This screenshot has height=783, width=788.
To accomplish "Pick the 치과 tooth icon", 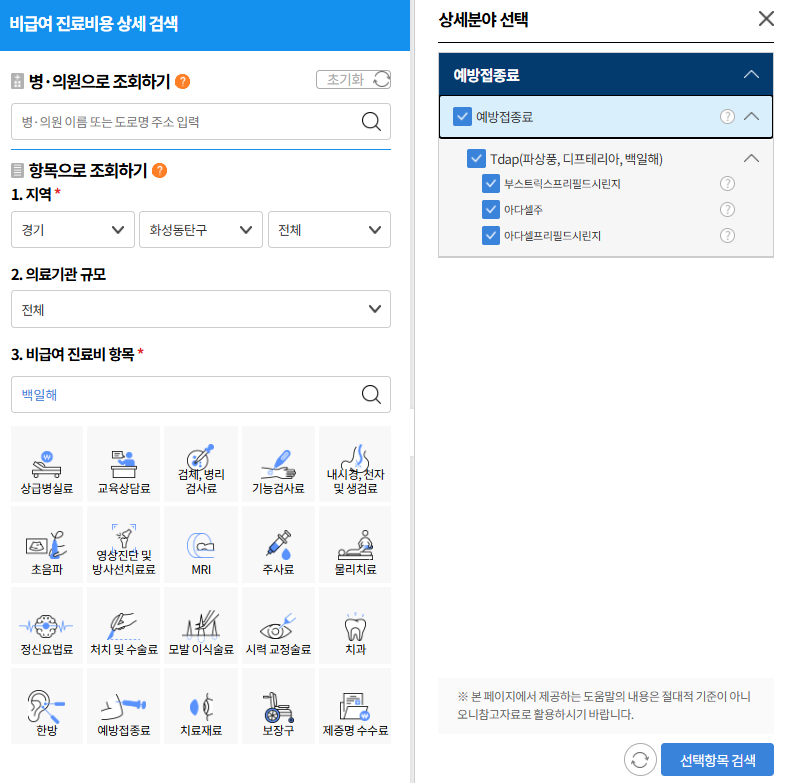I will click(355, 626).
